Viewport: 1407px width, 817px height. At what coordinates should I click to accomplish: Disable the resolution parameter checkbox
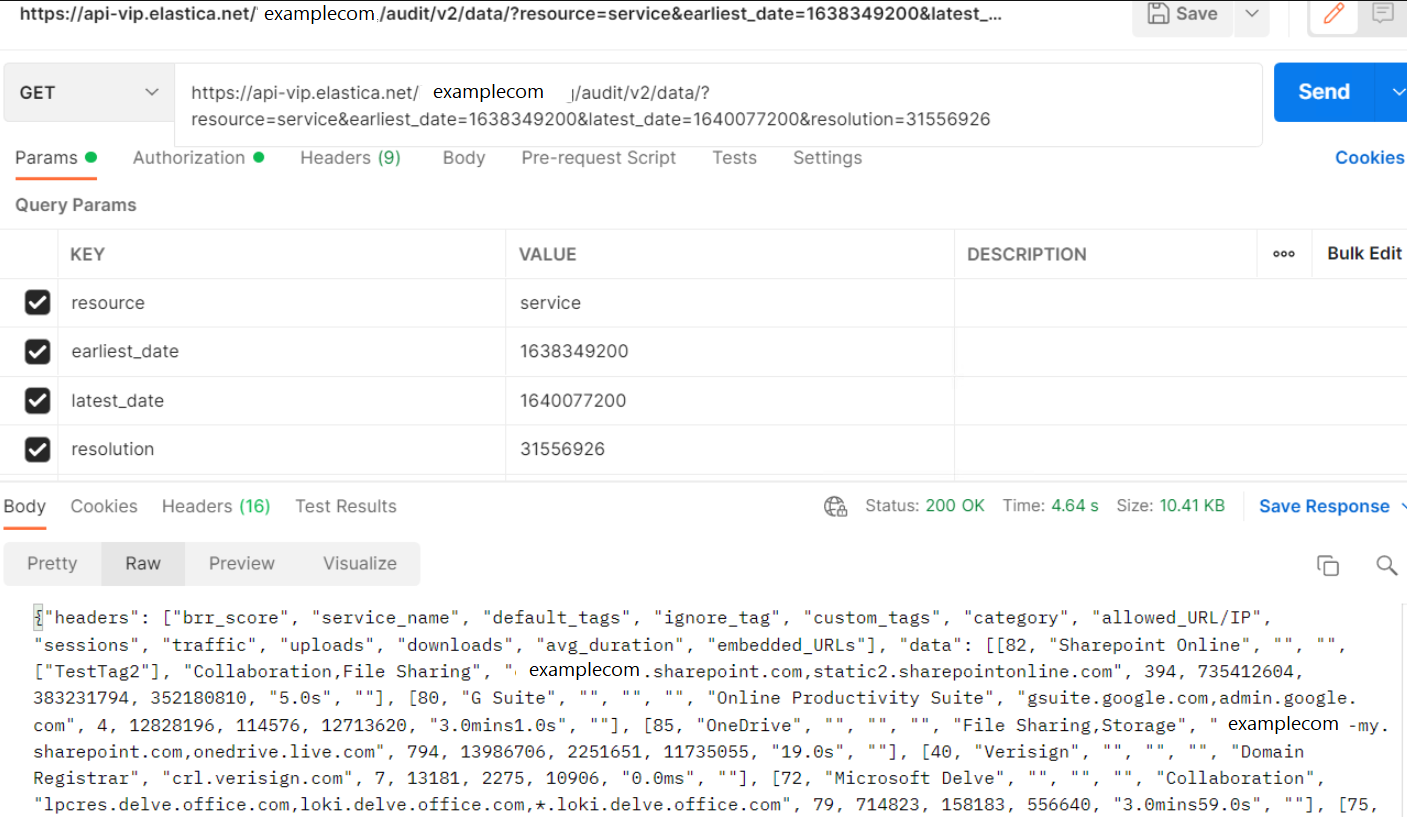tap(37, 450)
